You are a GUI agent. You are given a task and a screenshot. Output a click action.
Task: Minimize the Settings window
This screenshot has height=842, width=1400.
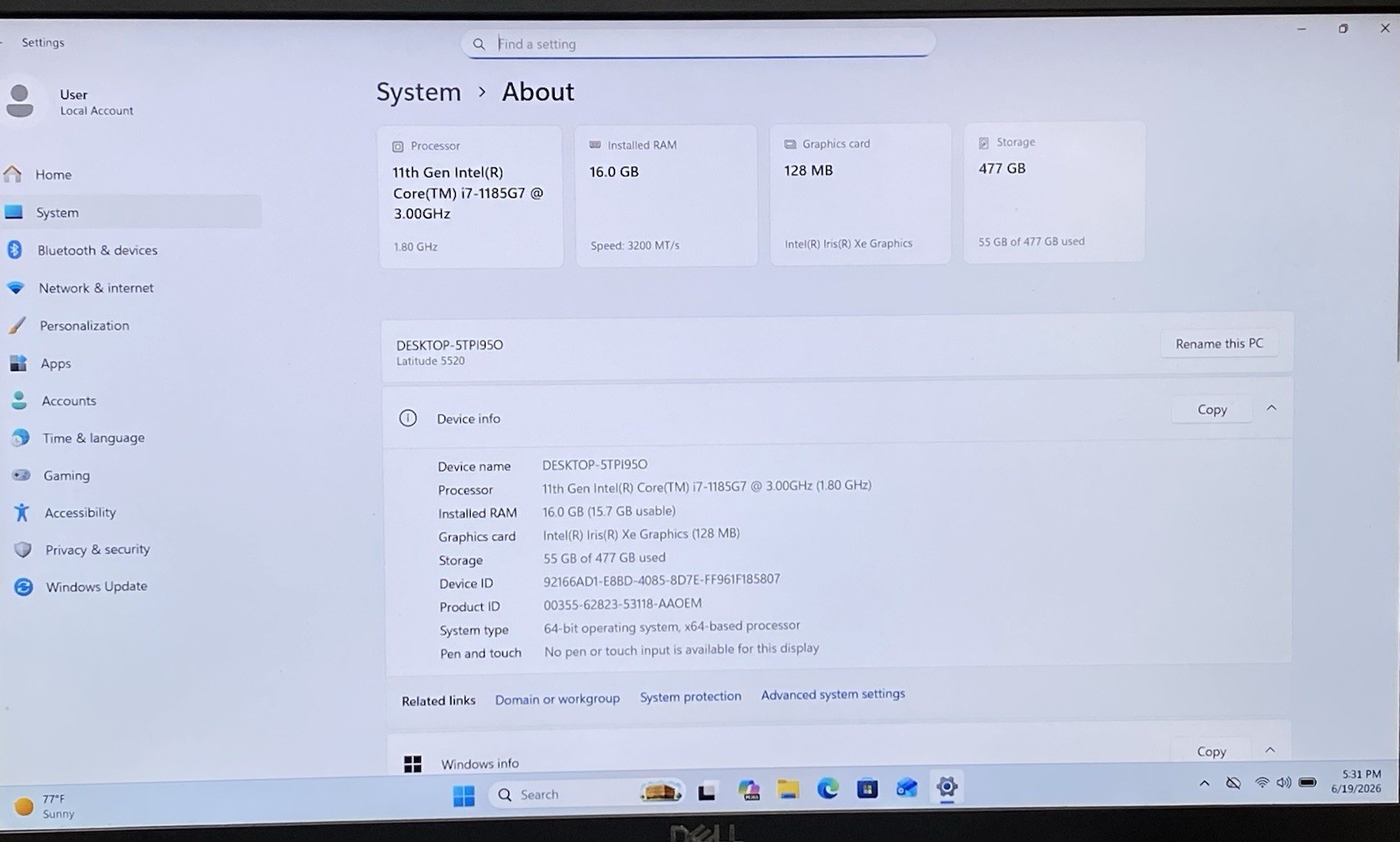point(1301,29)
